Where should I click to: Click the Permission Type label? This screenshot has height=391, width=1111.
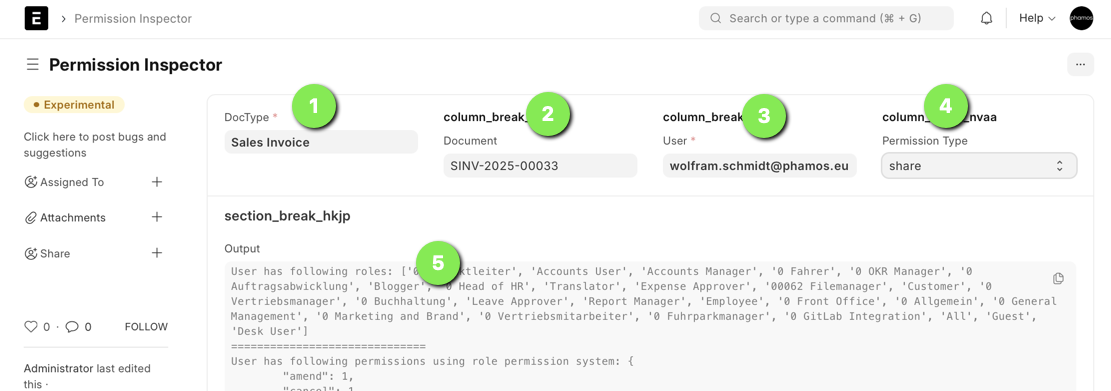pos(925,140)
